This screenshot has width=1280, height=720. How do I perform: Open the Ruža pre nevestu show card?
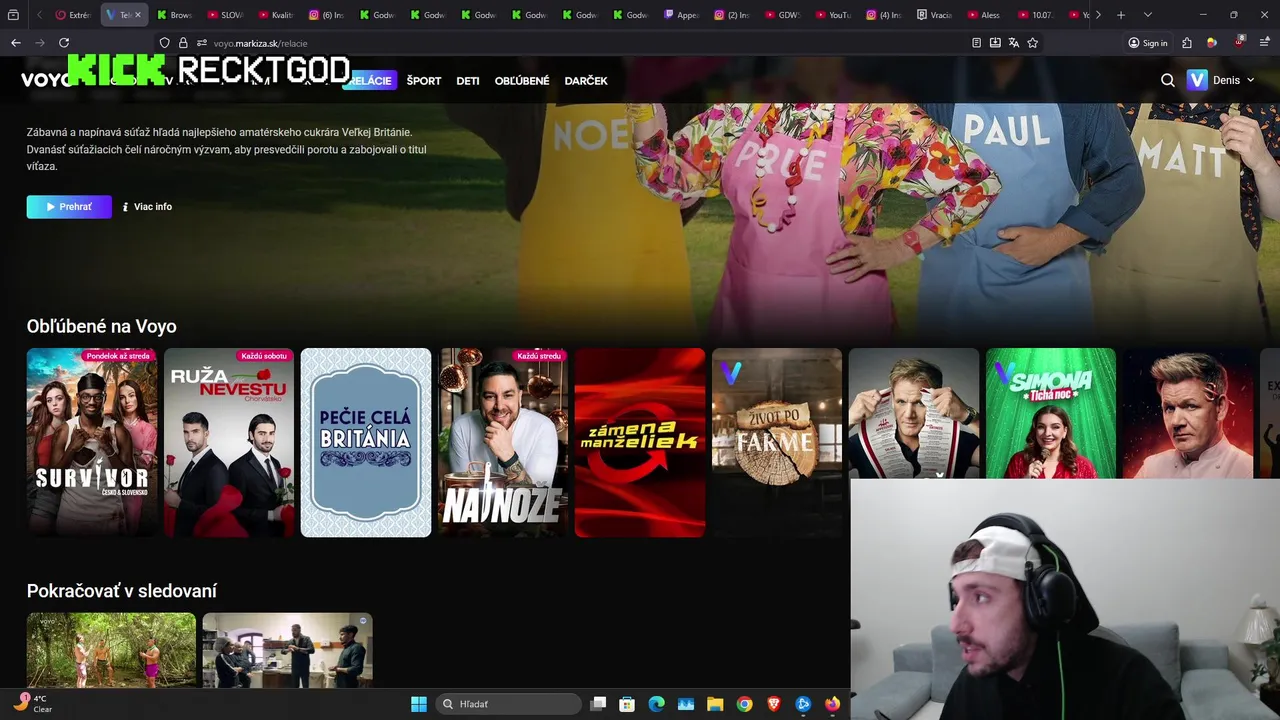point(229,442)
